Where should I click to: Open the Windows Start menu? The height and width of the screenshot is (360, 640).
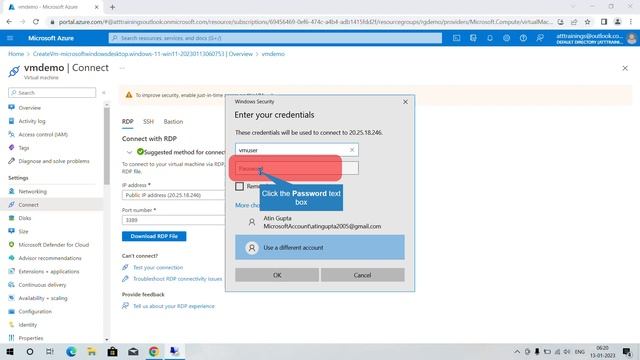(10, 351)
